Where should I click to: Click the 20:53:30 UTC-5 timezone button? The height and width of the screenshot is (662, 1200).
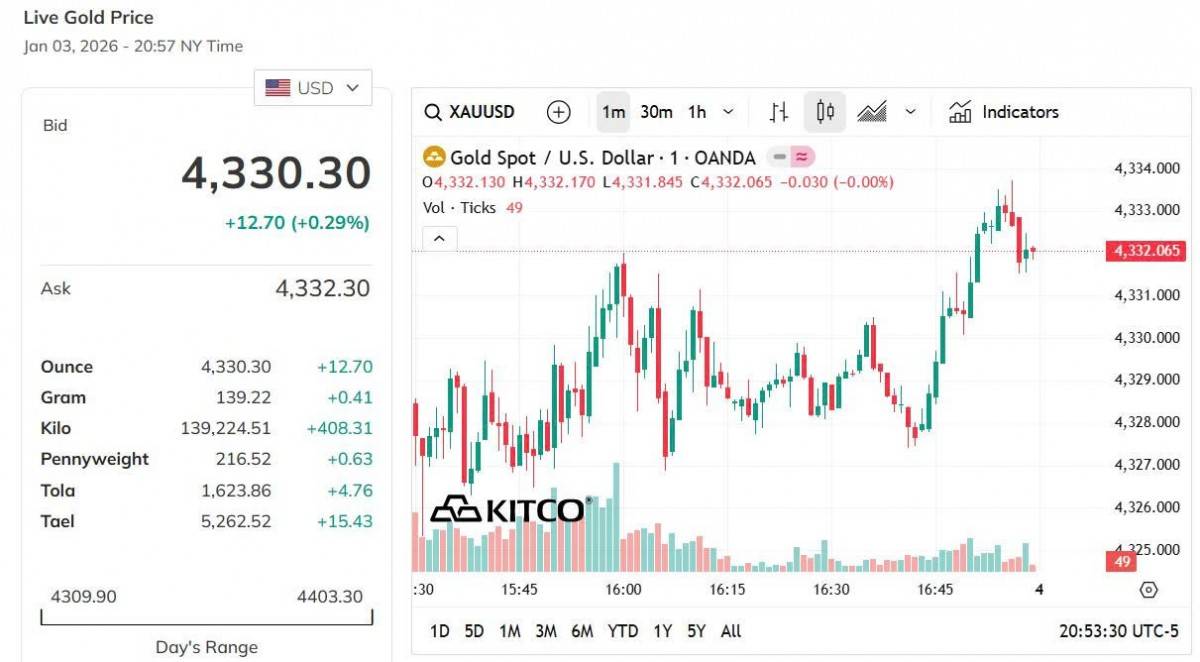(1119, 631)
